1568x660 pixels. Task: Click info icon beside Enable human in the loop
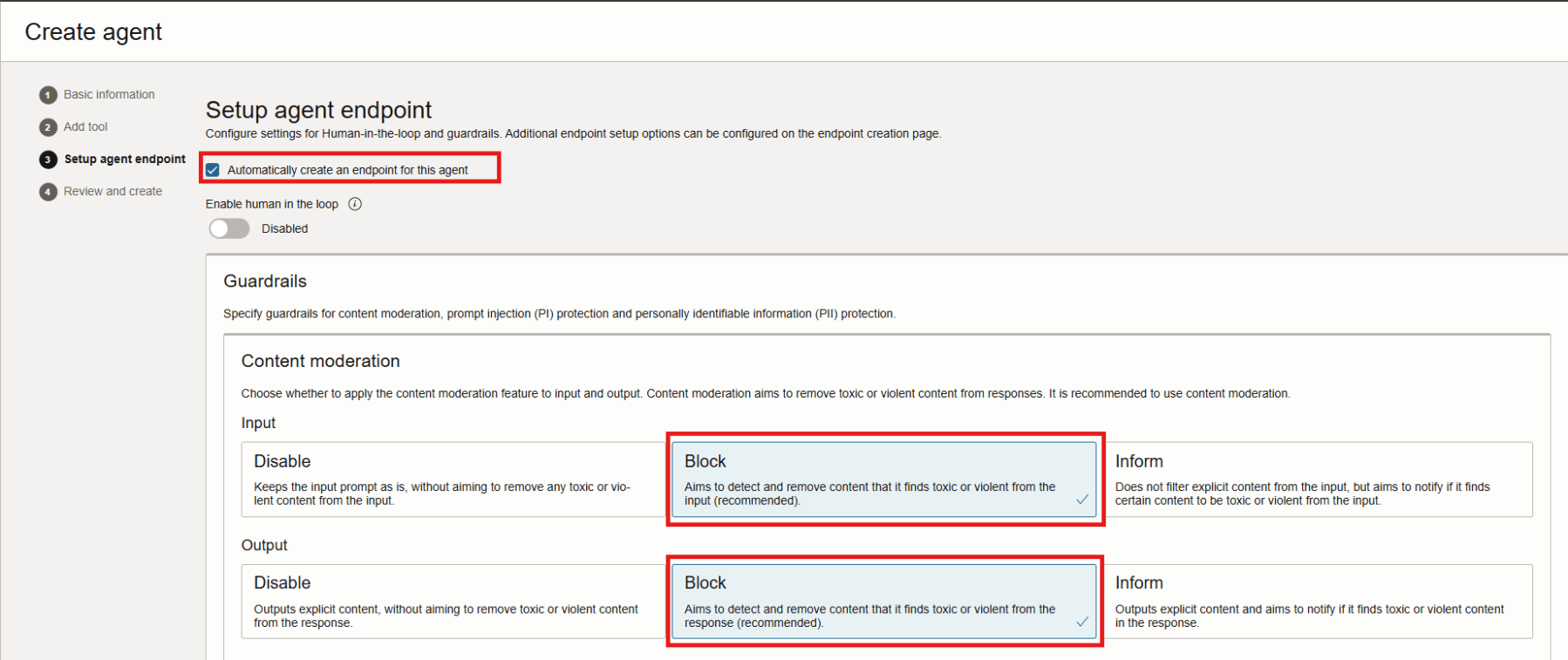(355, 204)
